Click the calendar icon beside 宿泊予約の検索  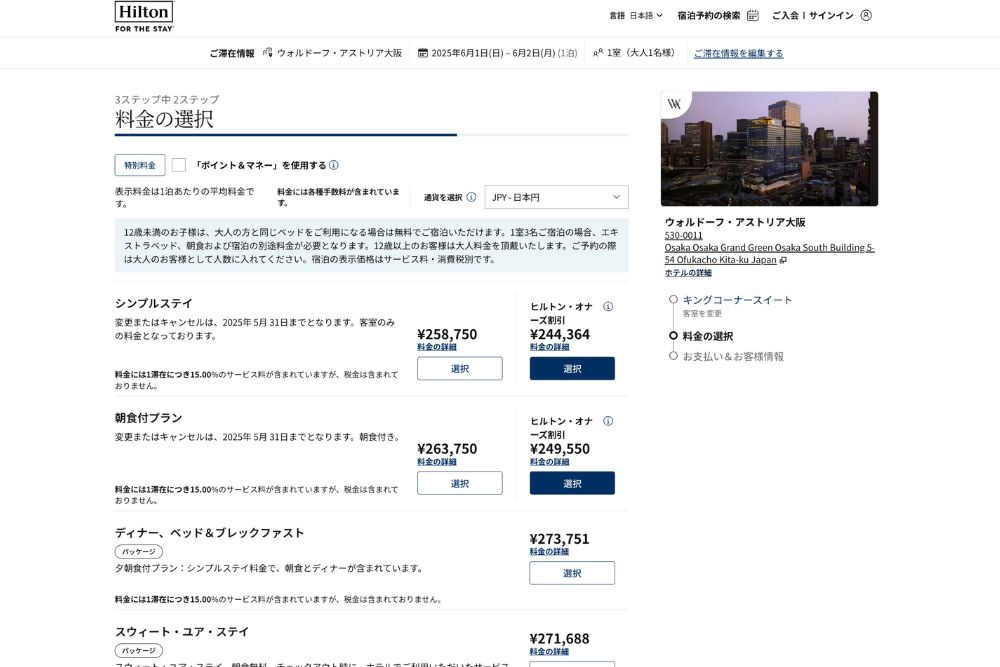tap(753, 15)
